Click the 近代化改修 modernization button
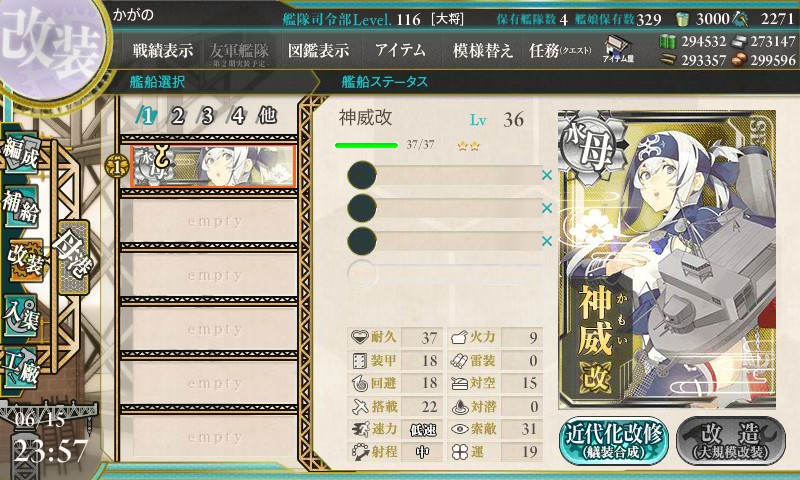This screenshot has width=800, height=480. [x=614, y=441]
